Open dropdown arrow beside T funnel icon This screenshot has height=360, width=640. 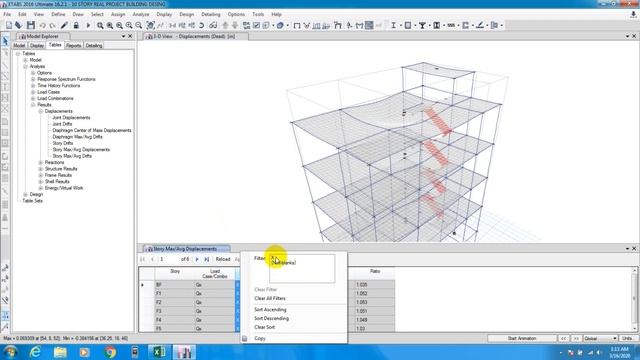coord(429,26)
